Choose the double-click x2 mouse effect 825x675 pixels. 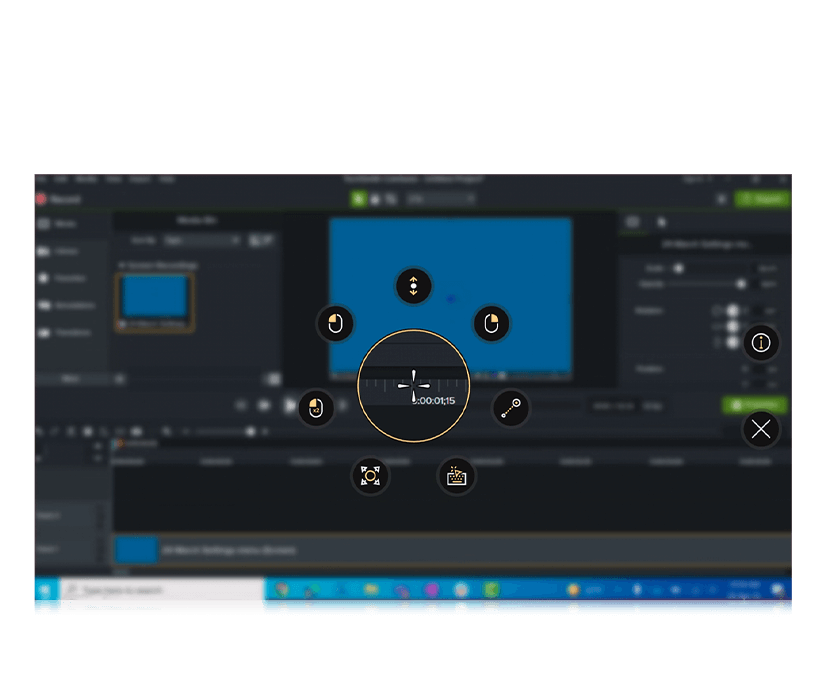tap(316, 408)
